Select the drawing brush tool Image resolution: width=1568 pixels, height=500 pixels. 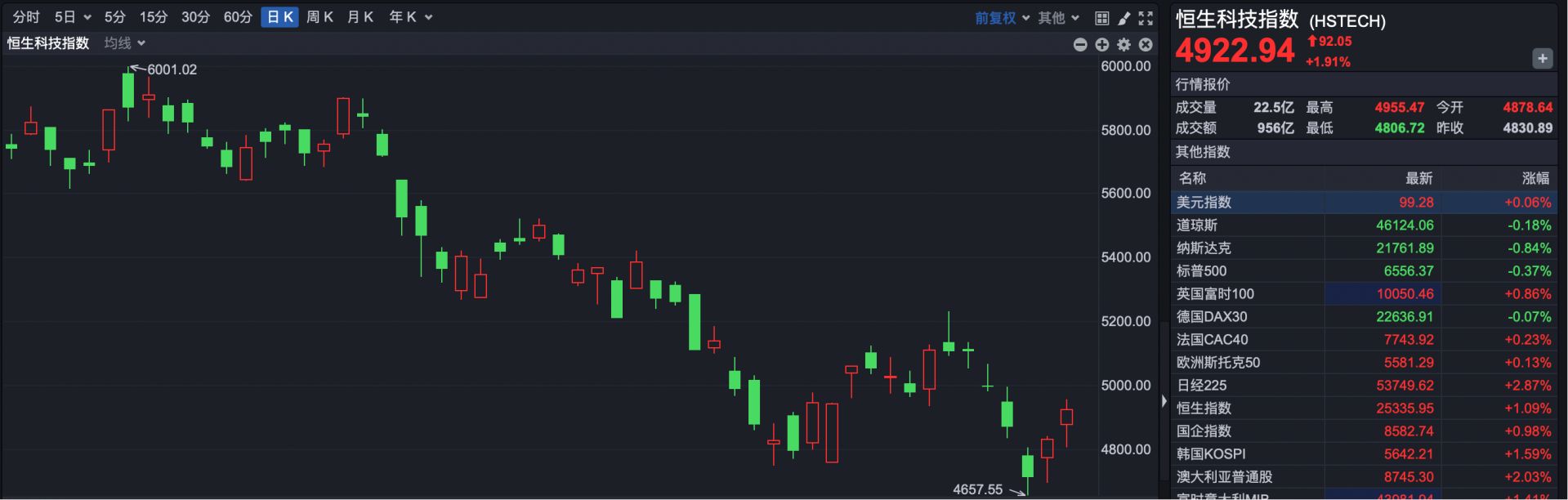[x=1124, y=18]
